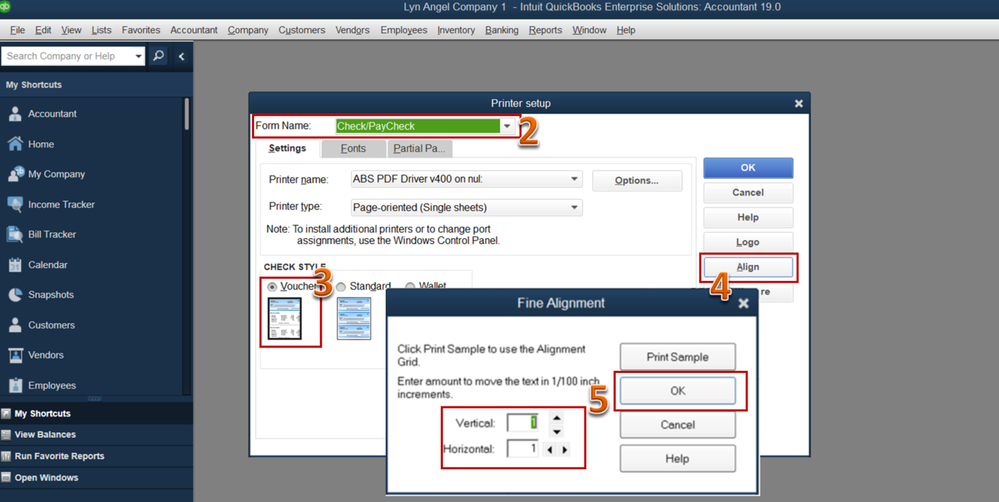Click the Vertical value input field
999x502 pixels.
(522, 422)
